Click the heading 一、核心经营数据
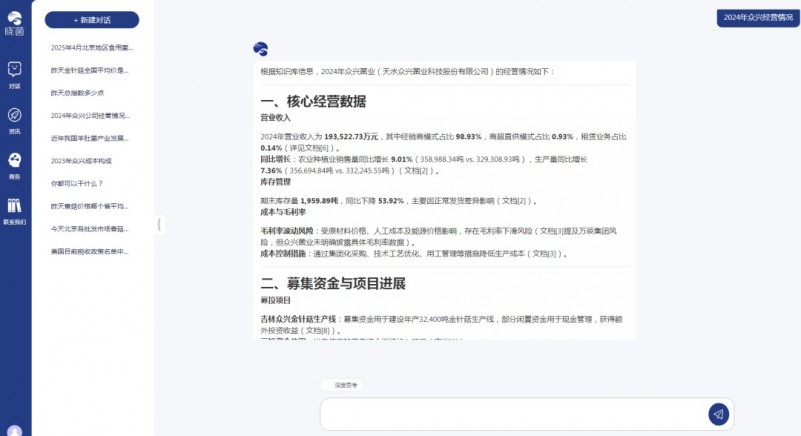The width and height of the screenshot is (801, 436). 313,101
